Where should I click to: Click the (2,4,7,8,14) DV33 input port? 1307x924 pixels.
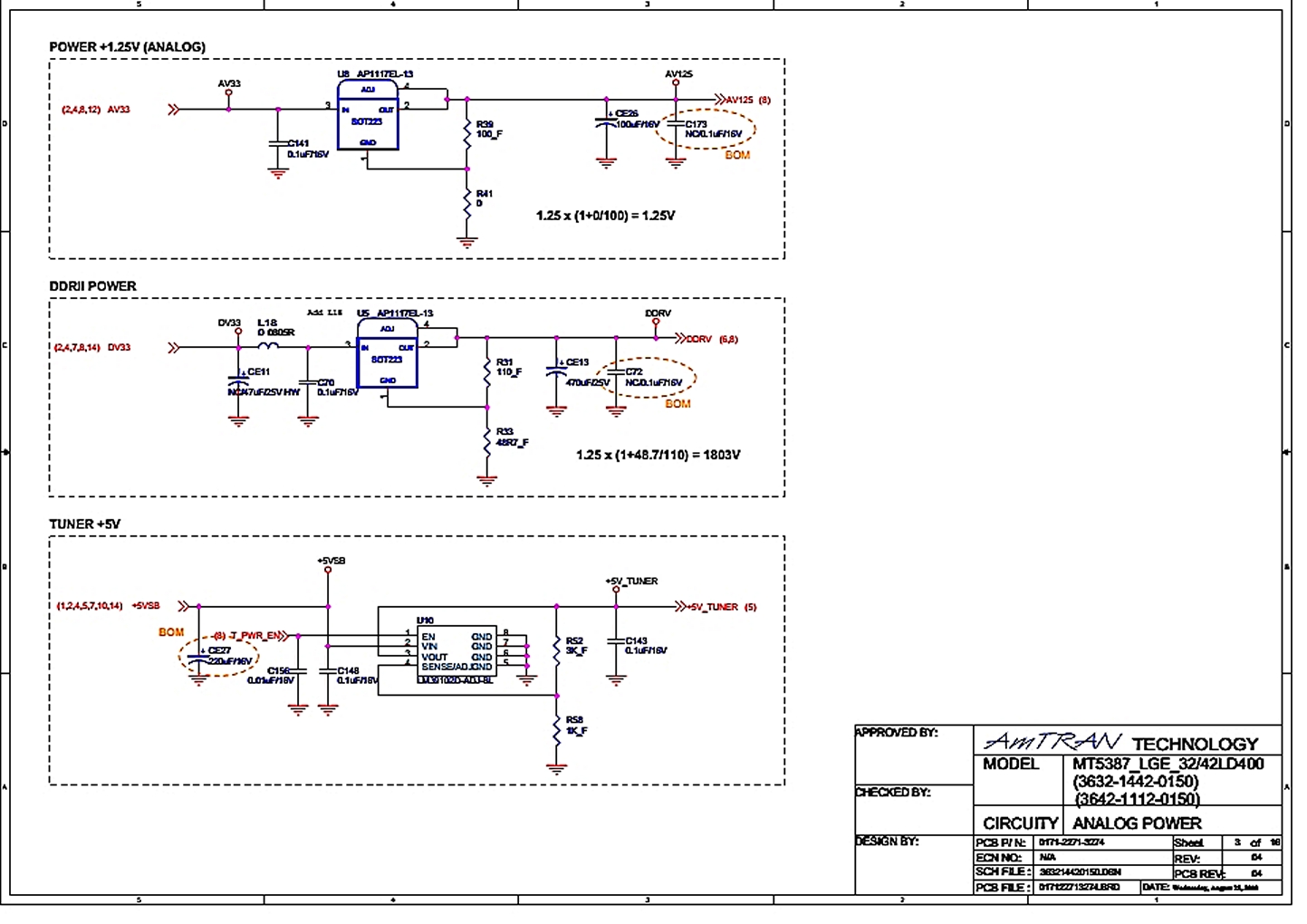click(x=117, y=347)
